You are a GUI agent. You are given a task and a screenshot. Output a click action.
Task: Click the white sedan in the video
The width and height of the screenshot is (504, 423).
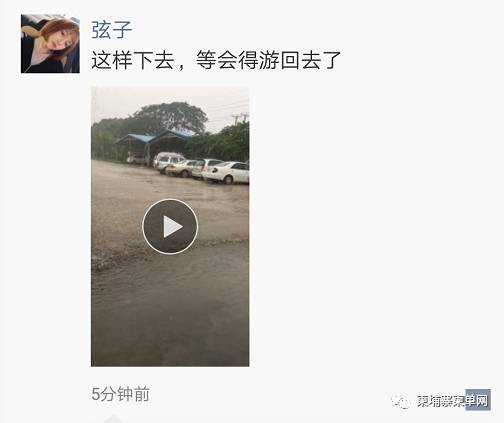point(227,172)
